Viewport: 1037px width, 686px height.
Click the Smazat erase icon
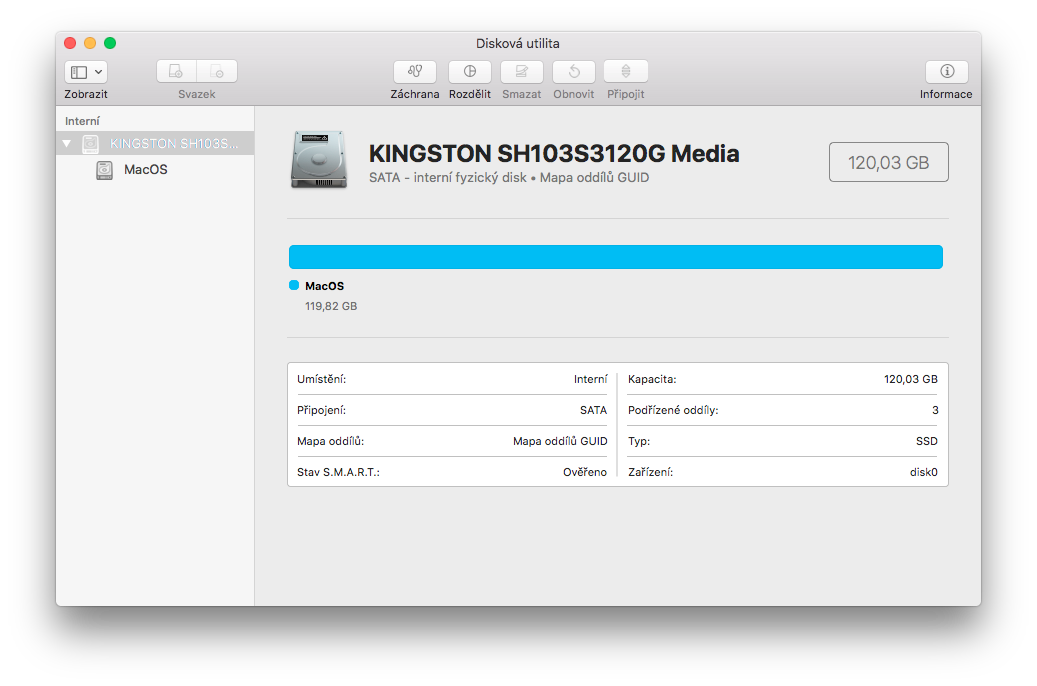[522, 71]
